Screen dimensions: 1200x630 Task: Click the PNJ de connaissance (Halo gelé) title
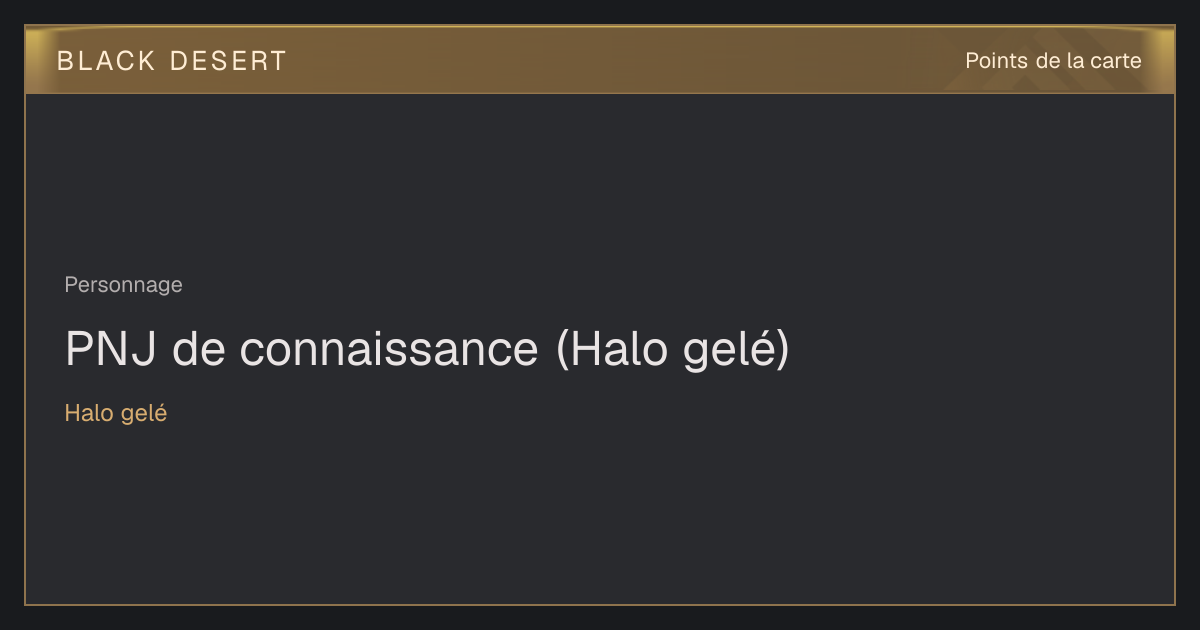point(427,350)
